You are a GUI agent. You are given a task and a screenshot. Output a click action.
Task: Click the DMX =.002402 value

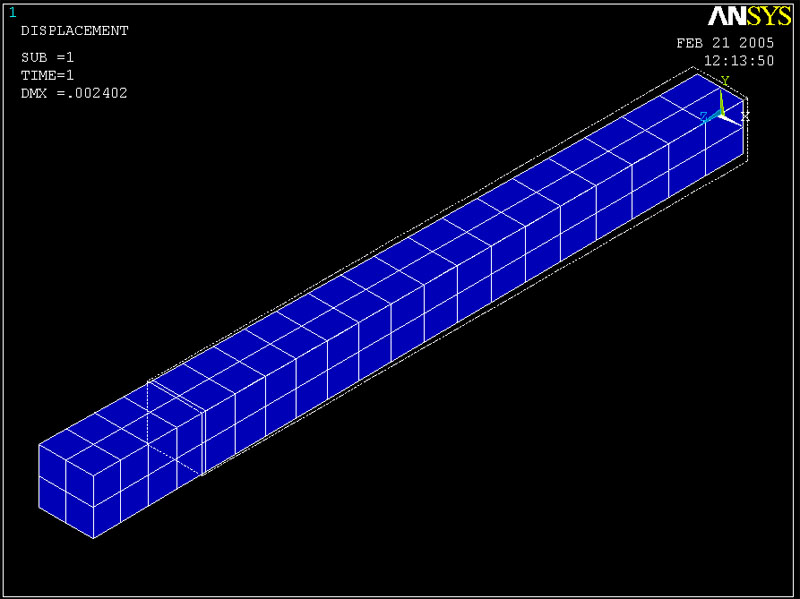coord(74,93)
